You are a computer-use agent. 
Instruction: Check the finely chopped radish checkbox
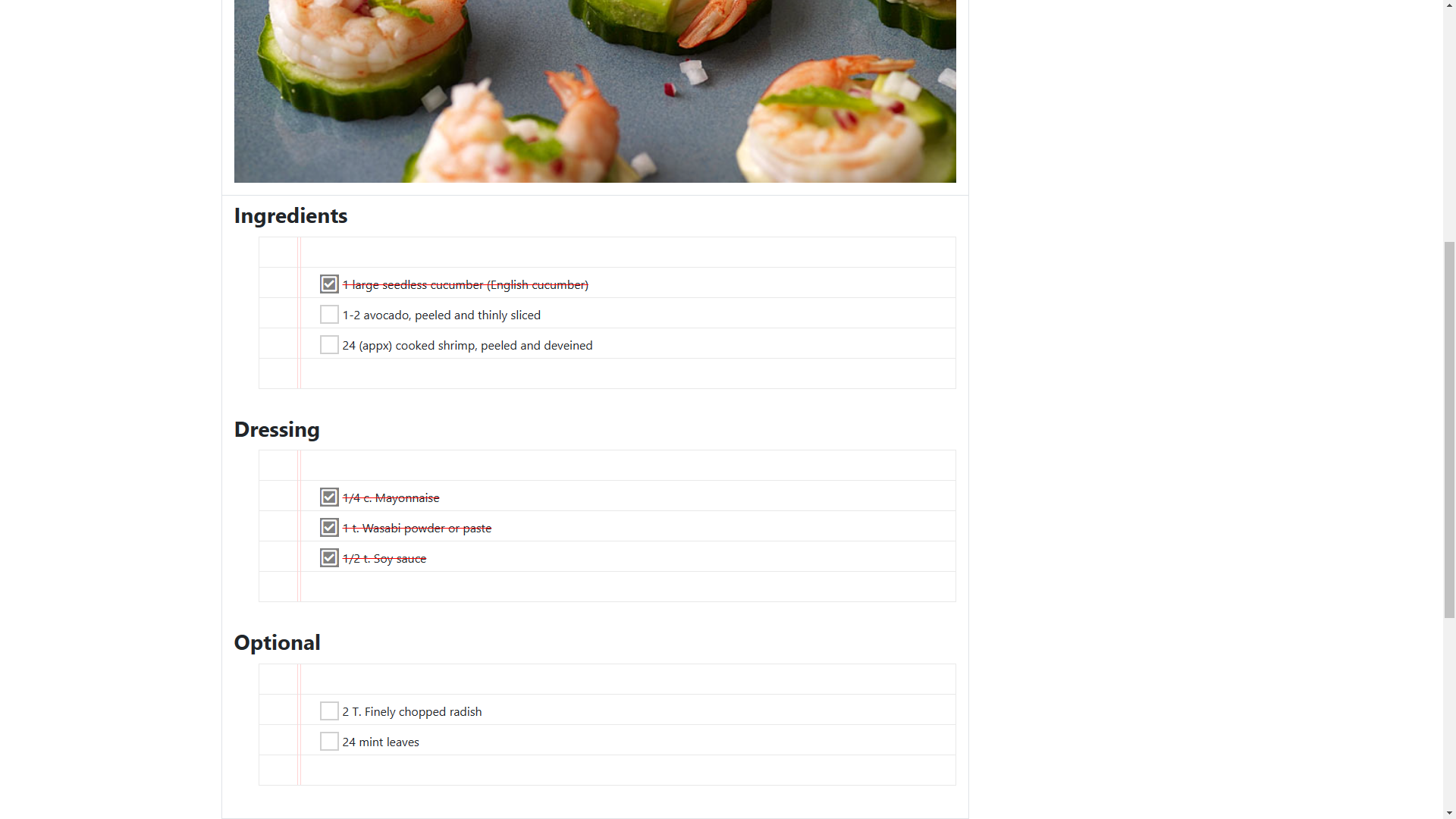coord(329,711)
